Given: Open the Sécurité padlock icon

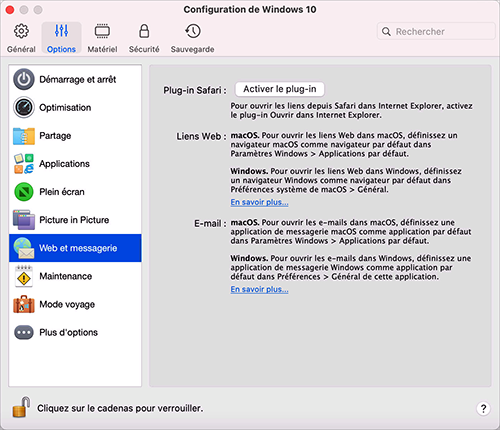Looking at the screenshot, I should (144, 31).
